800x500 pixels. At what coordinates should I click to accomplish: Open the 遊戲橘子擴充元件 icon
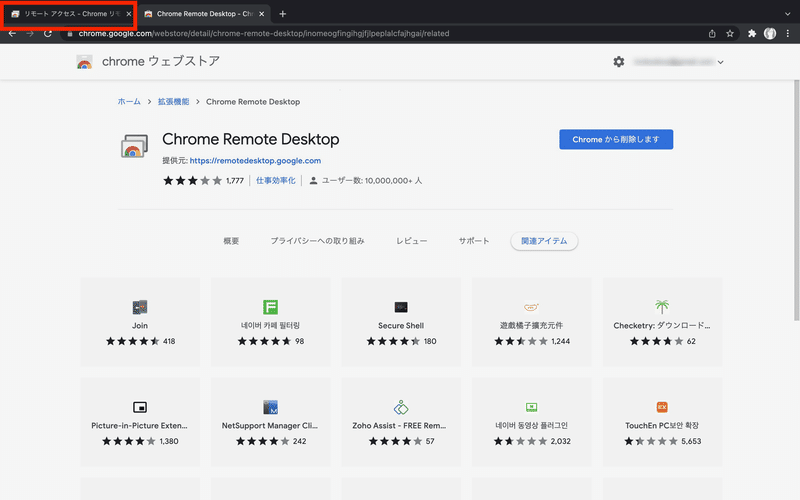[x=532, y=307]
